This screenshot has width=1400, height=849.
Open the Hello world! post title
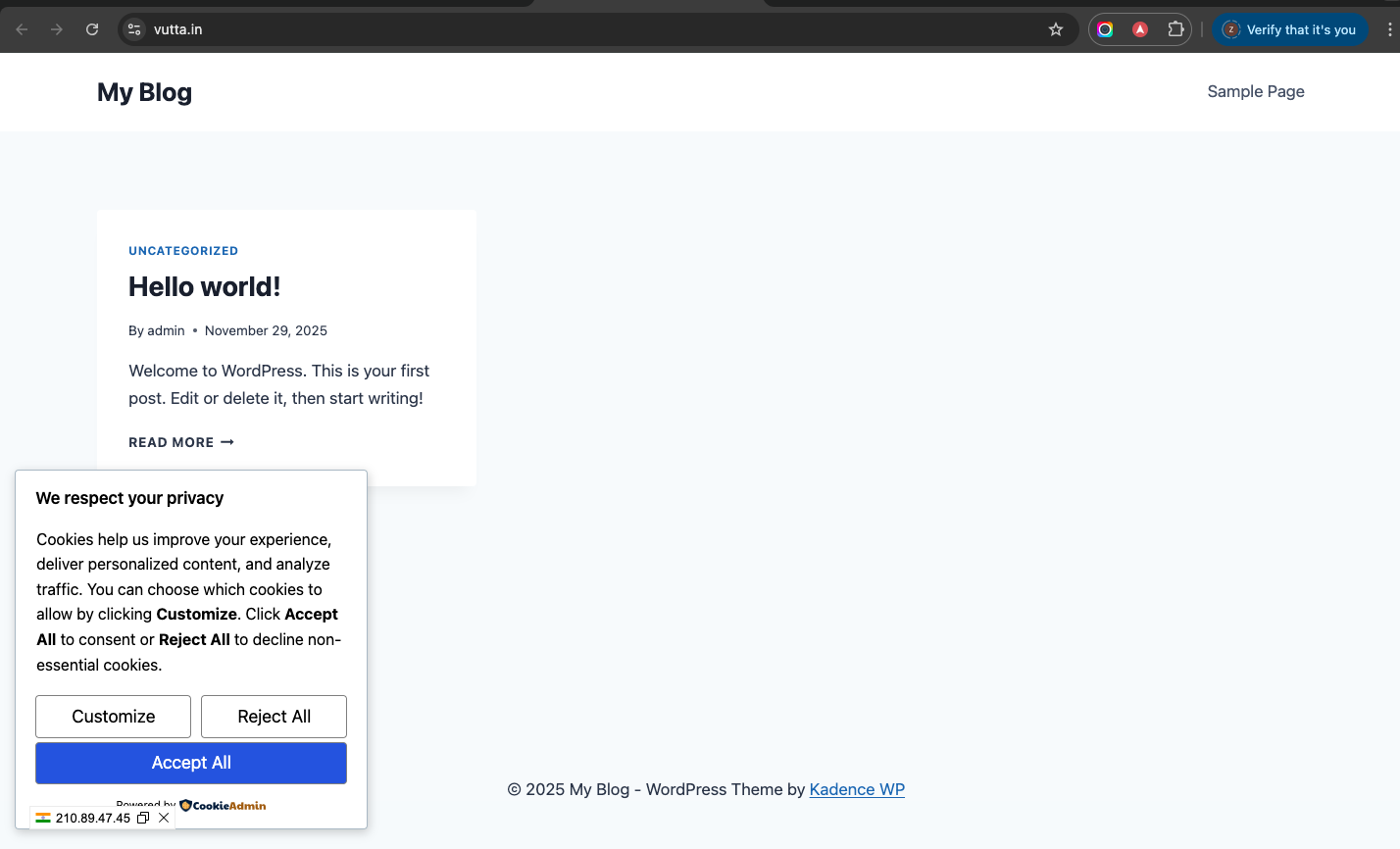point(204,286)
